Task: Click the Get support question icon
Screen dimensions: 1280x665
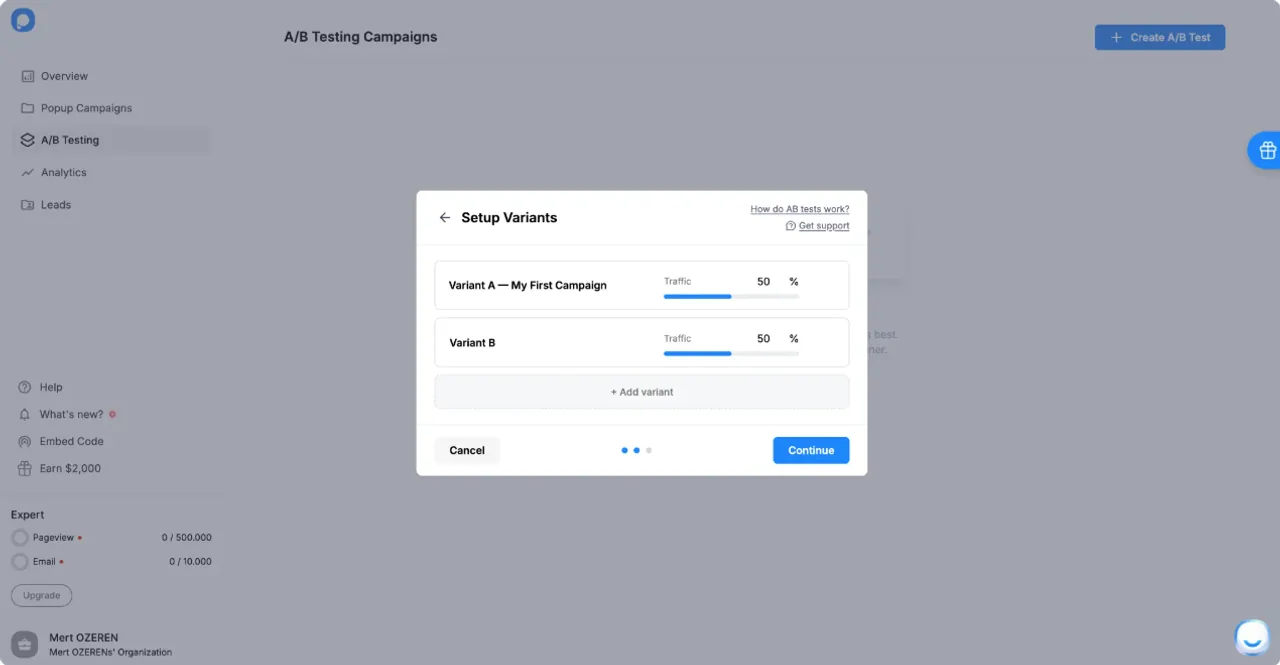Action: point(791,226)
